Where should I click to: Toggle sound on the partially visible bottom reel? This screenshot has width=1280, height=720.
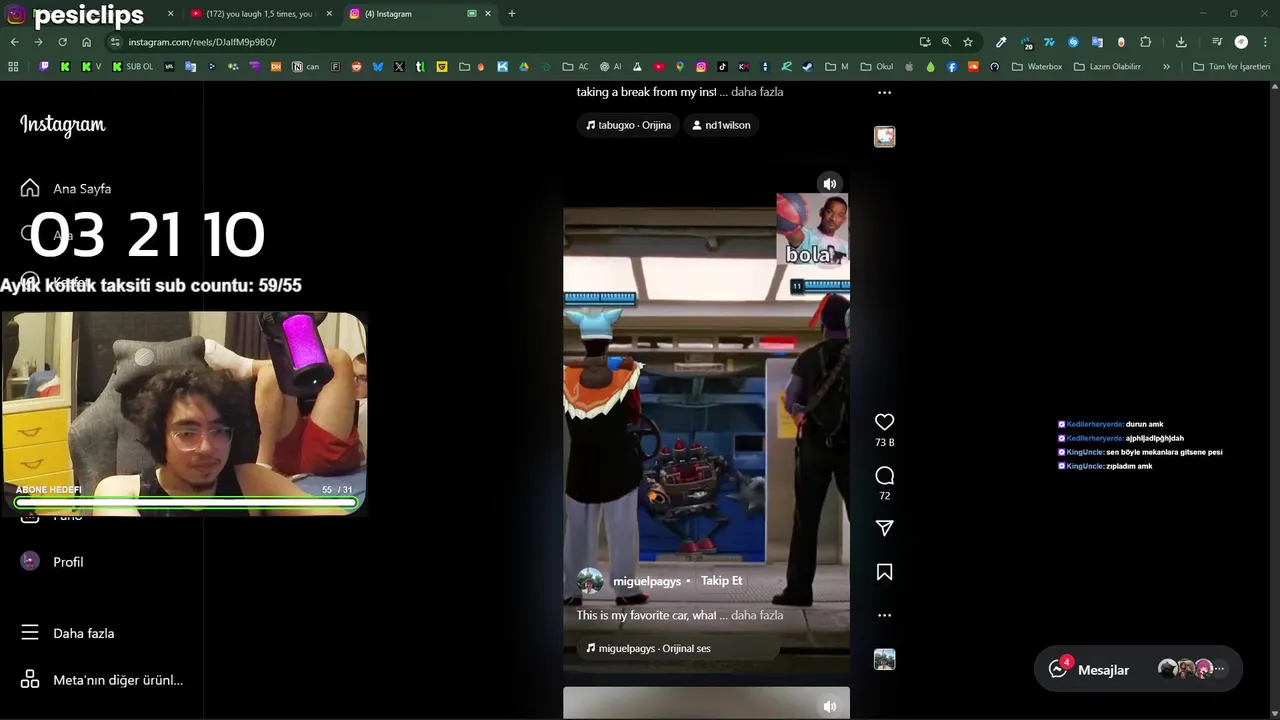[829, 706]
